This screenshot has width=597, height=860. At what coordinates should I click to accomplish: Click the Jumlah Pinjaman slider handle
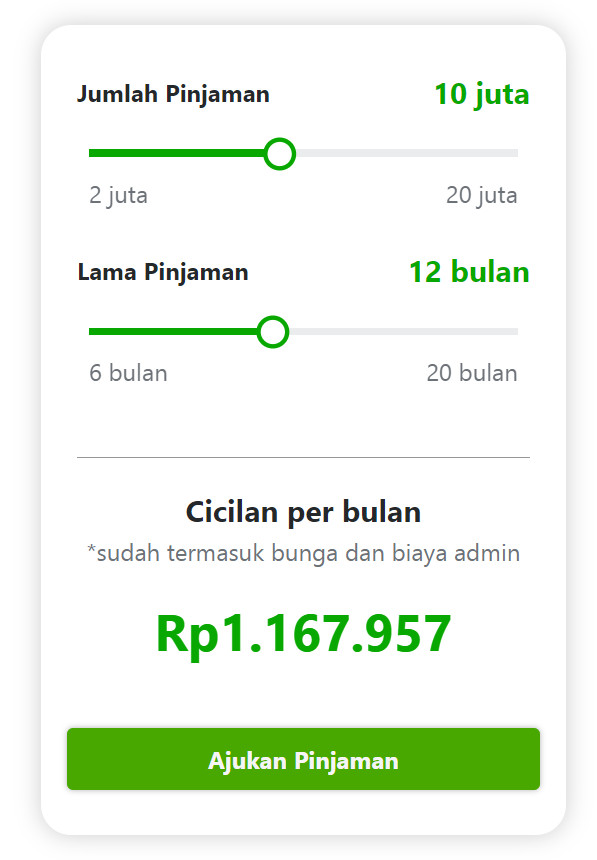pos(281,155)
